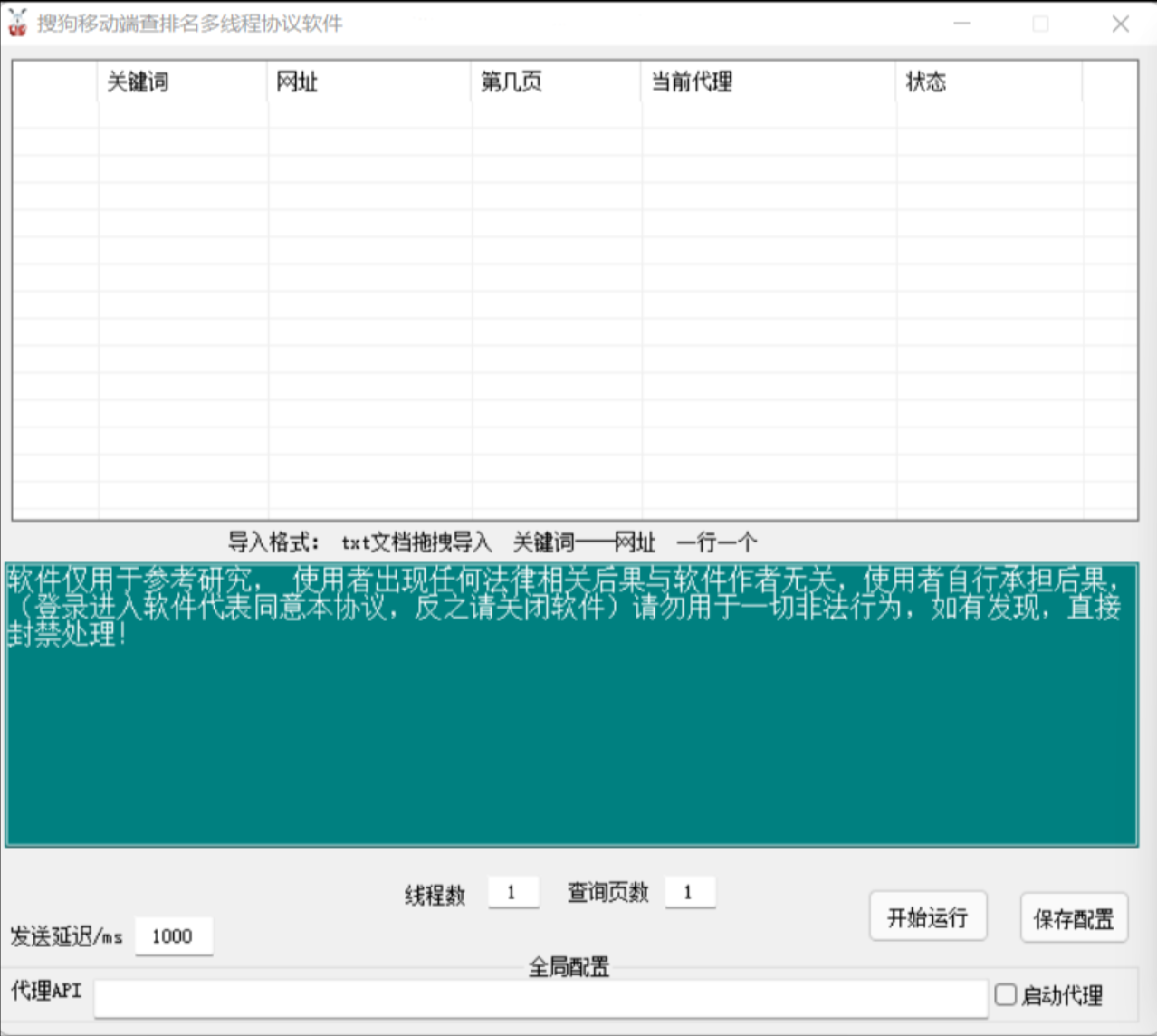Click the 状态 column header
Viewport: 1157px width, 1036px height.
click(990, 82)
